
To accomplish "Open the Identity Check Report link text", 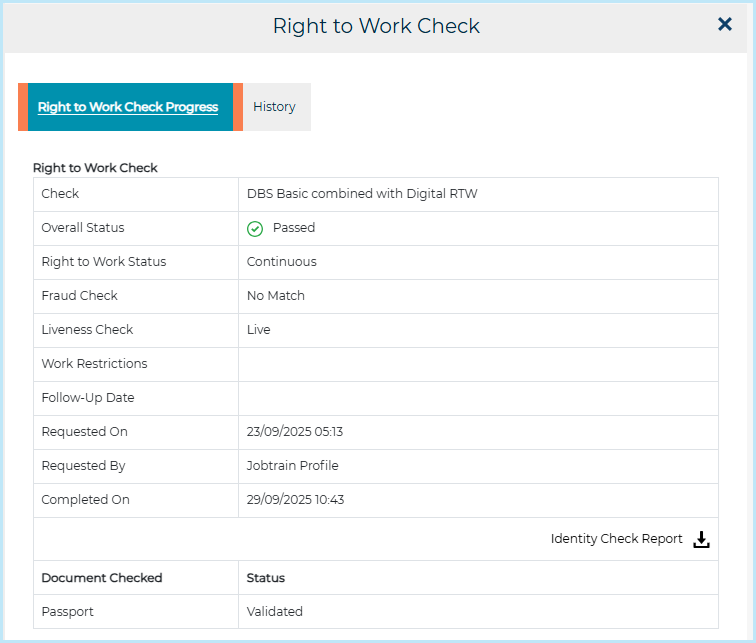I will pos(616,538).
